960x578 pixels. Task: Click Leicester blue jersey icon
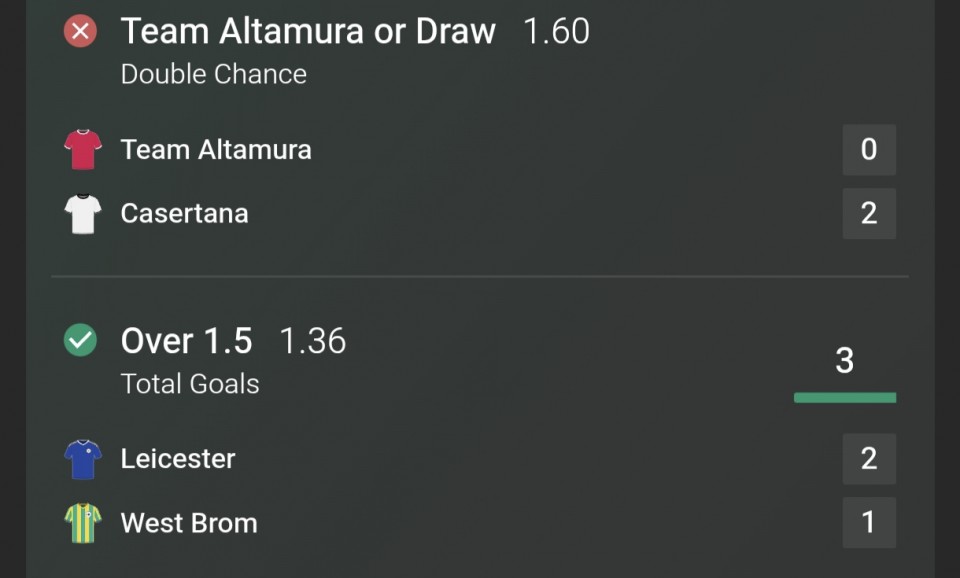coord(83,459)
